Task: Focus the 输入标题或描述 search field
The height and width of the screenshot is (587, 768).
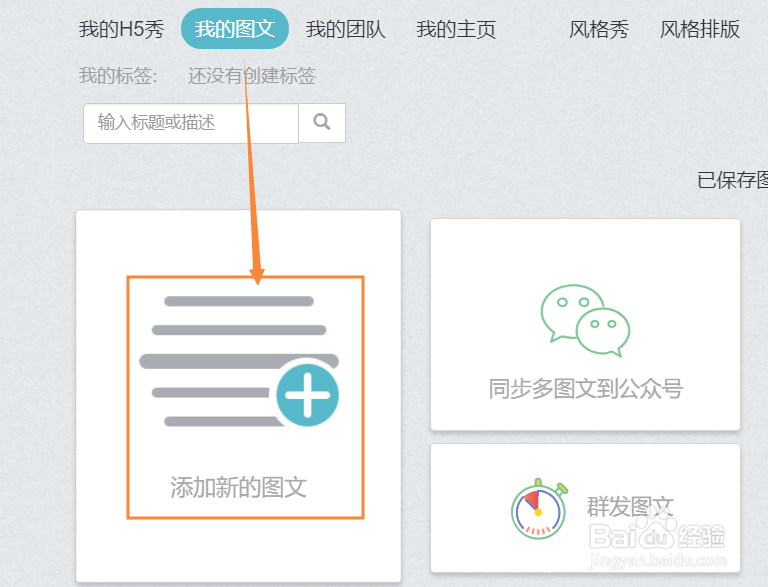Action: [x=191, y=123]
